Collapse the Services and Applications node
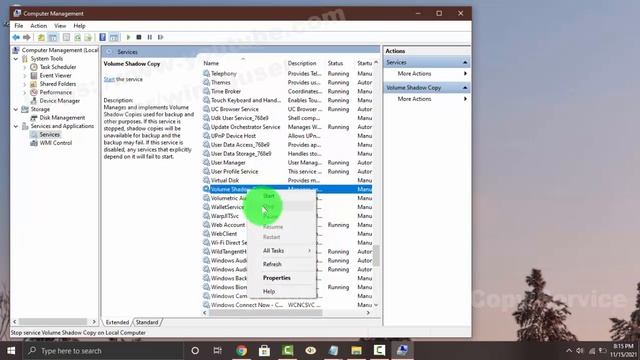 [16, 126]
